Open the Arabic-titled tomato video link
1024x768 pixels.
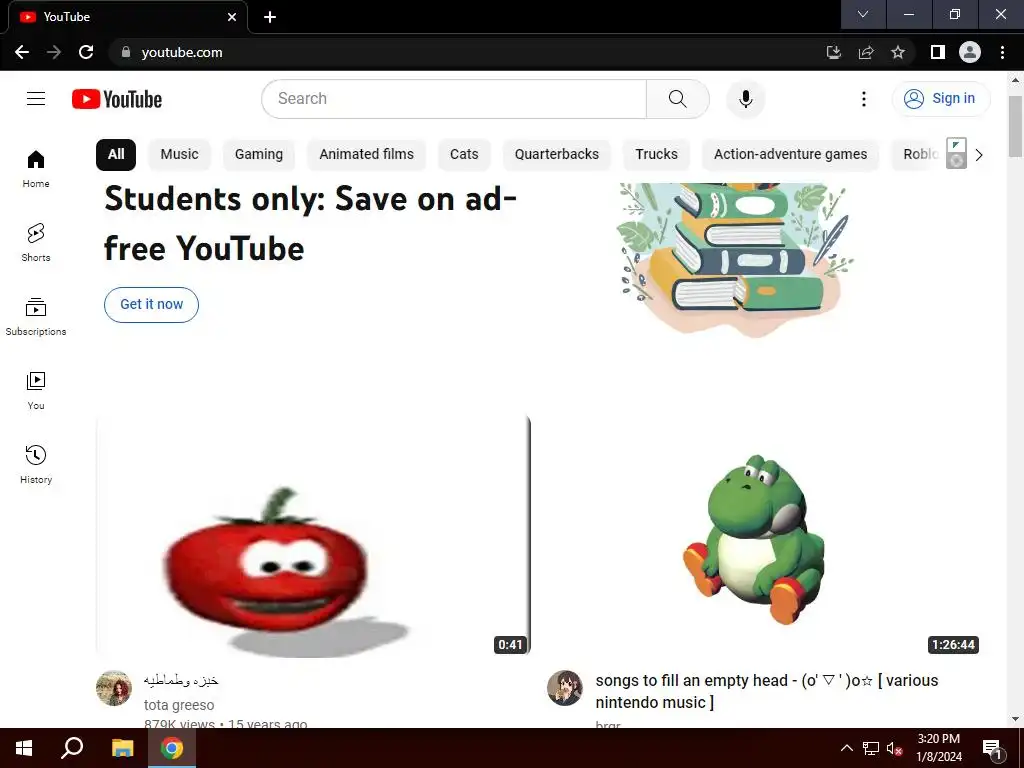(181, 680)
